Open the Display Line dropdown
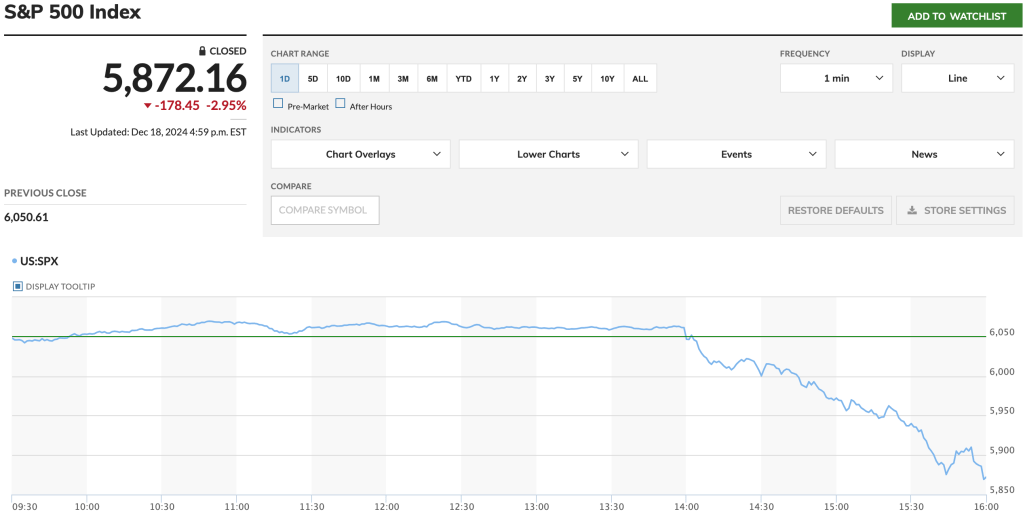Image resolution: width=1023 pixels, height=518 pixels. tap(957, 78)
